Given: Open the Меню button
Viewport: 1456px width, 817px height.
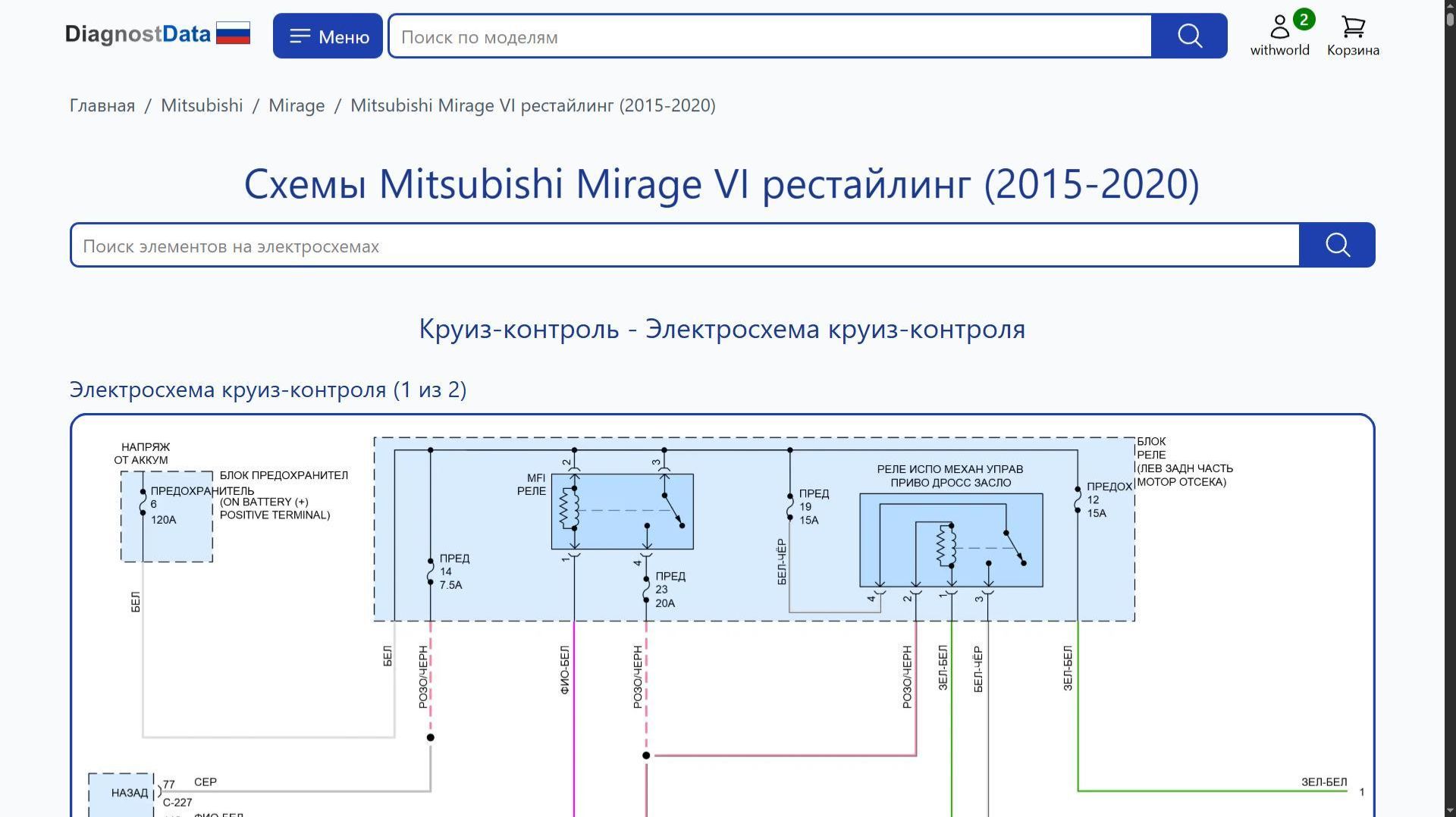Looking at the screenshot, I should click(328, 36).
